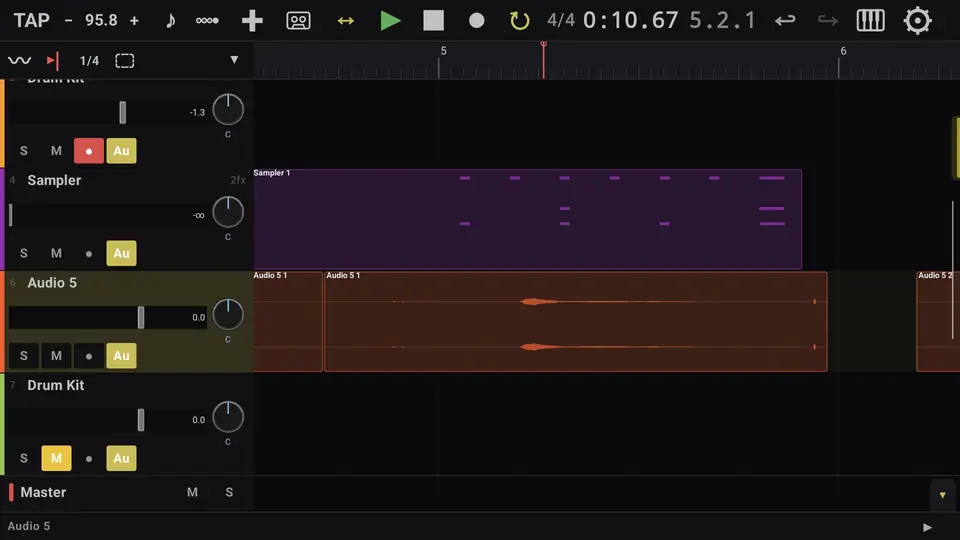
Task: Click the Sampler pan knob
Action: click(228, 212)
